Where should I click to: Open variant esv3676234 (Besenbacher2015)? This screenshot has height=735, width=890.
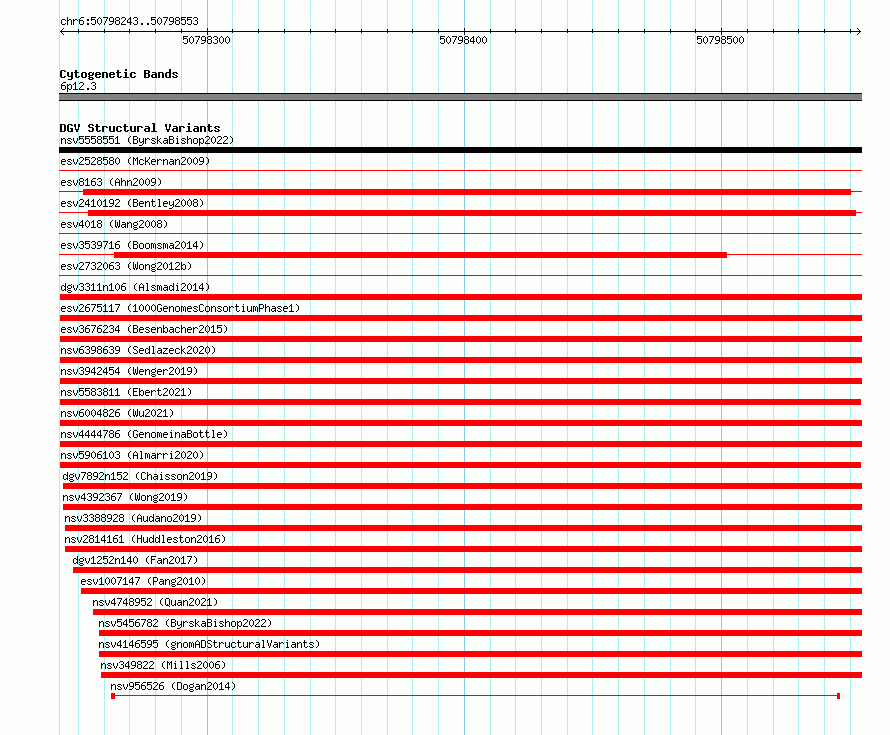(144, 329)
